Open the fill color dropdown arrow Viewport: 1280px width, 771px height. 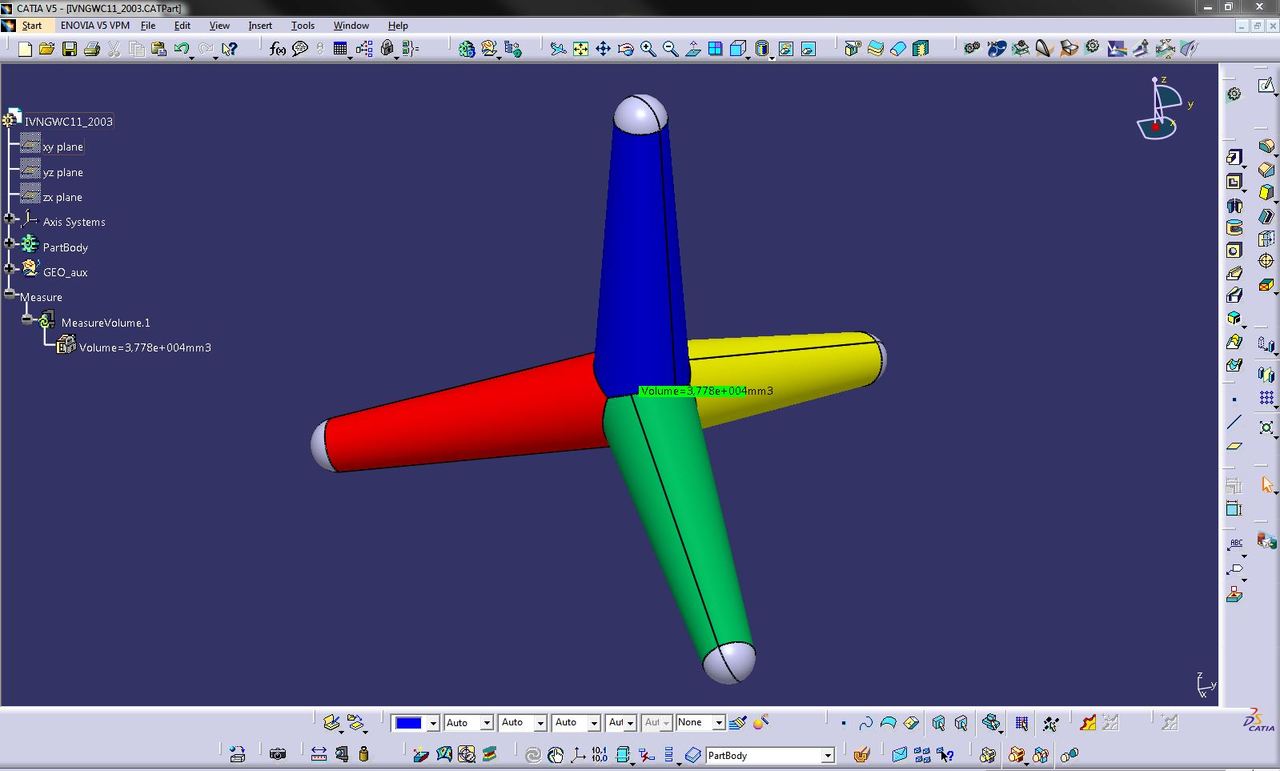tap(432, 723)
